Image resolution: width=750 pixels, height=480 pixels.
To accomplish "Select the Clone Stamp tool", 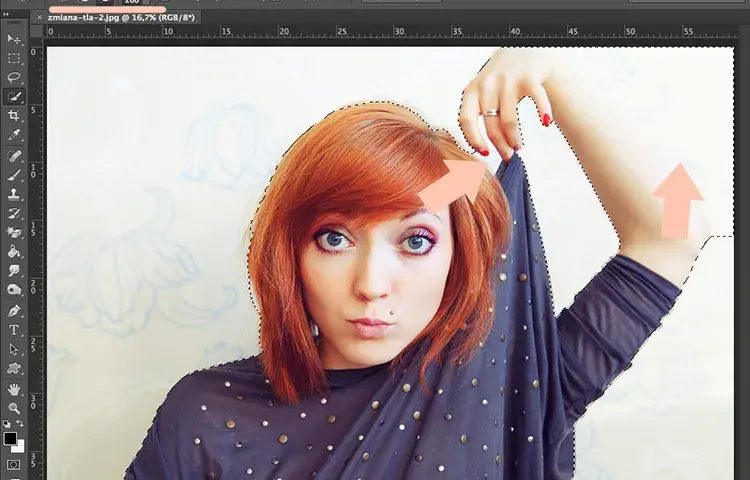I will pyautogui.click(x=14, y=194).
